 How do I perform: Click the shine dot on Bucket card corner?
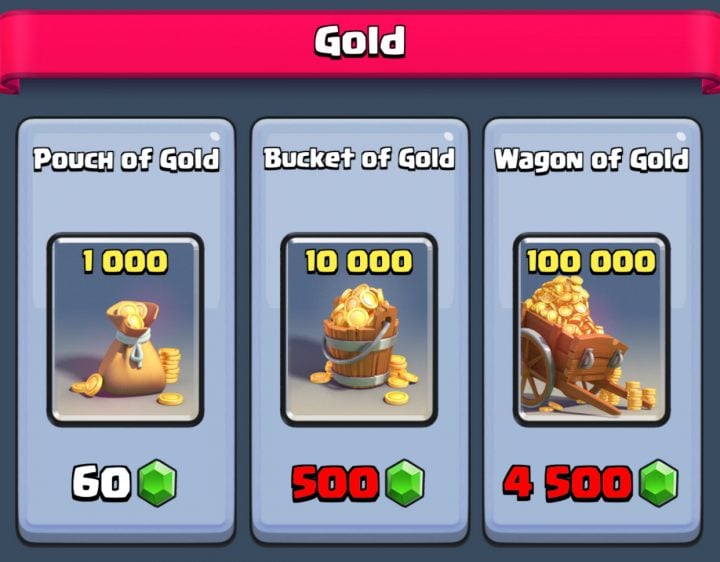pos(449,136)
